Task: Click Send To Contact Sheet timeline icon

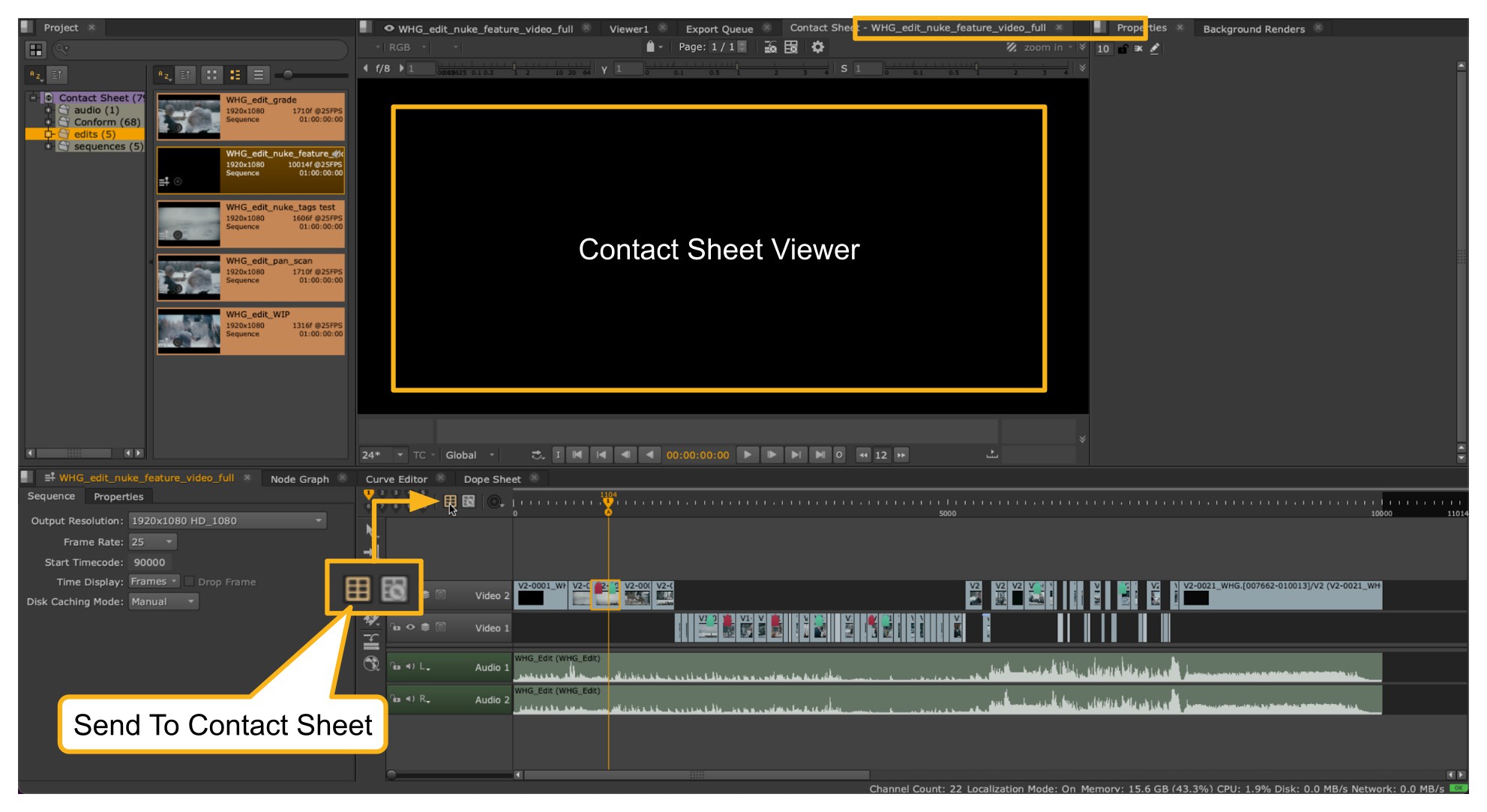Action: coord(450,501)
